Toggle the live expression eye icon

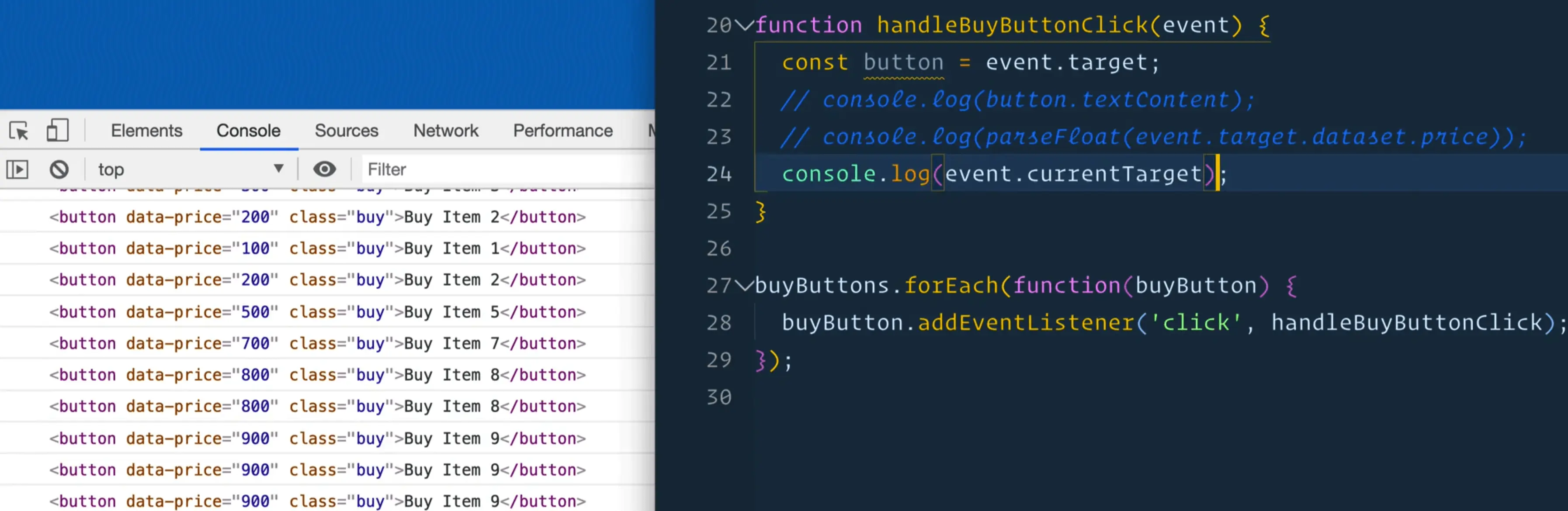324,169
